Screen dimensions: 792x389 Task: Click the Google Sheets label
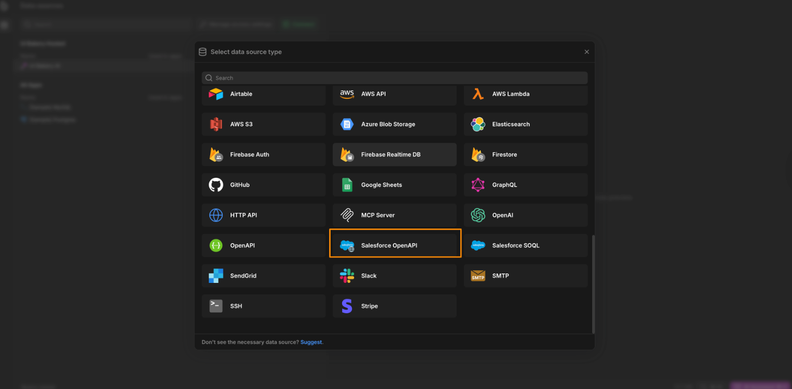[x=382, y=185]
